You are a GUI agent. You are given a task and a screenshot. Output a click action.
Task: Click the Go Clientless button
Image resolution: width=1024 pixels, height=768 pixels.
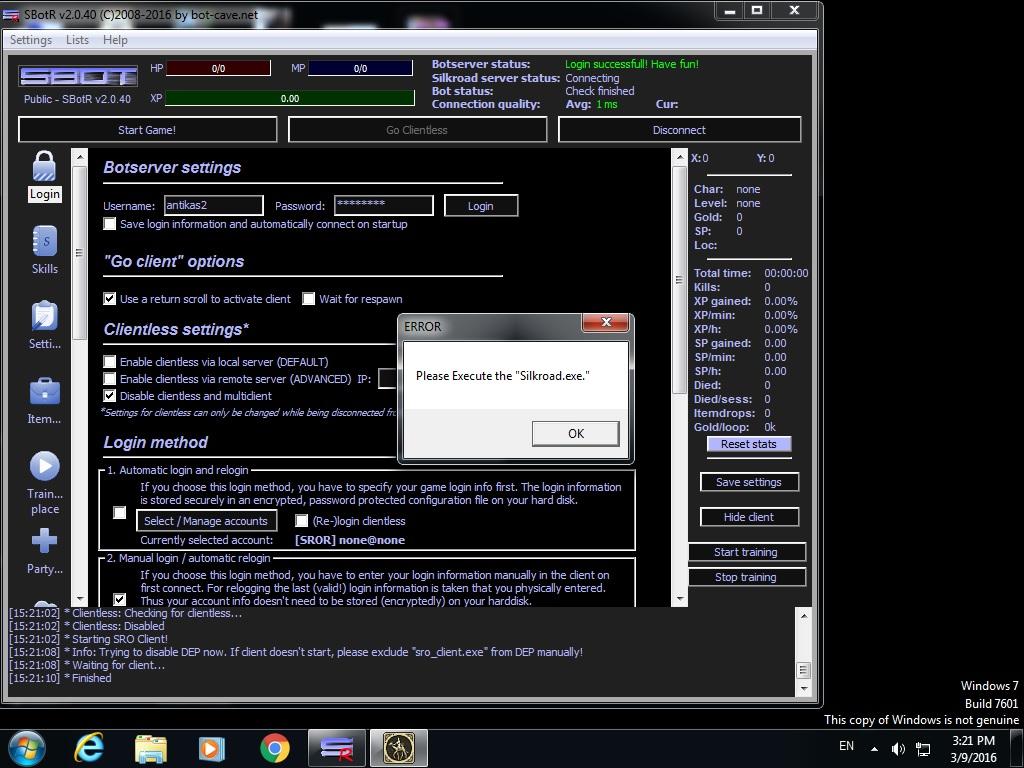417,129
